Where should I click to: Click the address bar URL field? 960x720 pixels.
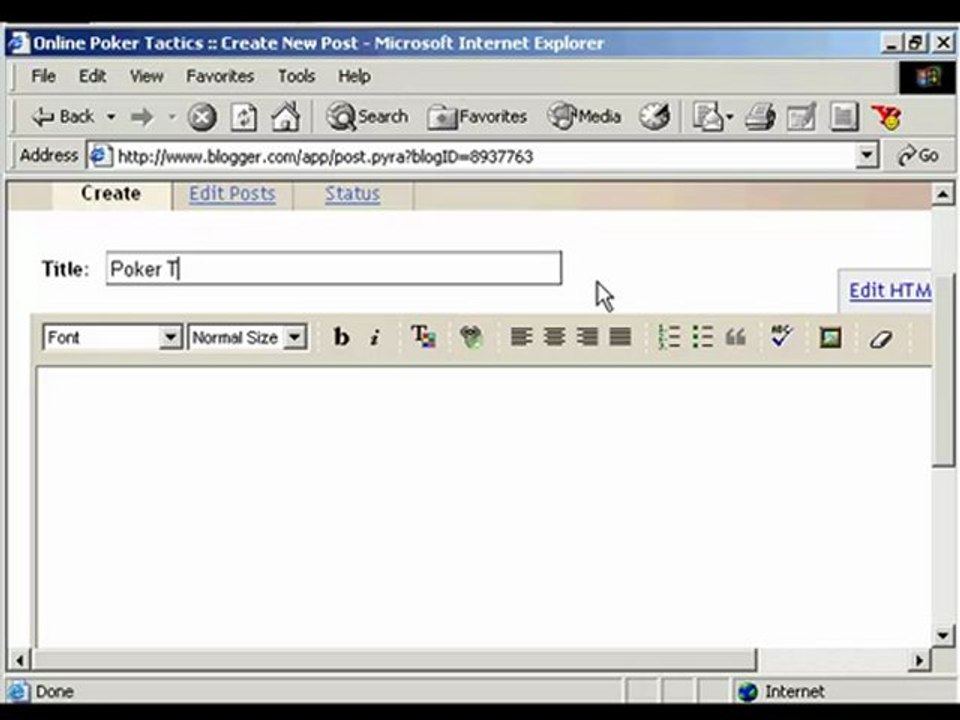(x=484, y=156)
